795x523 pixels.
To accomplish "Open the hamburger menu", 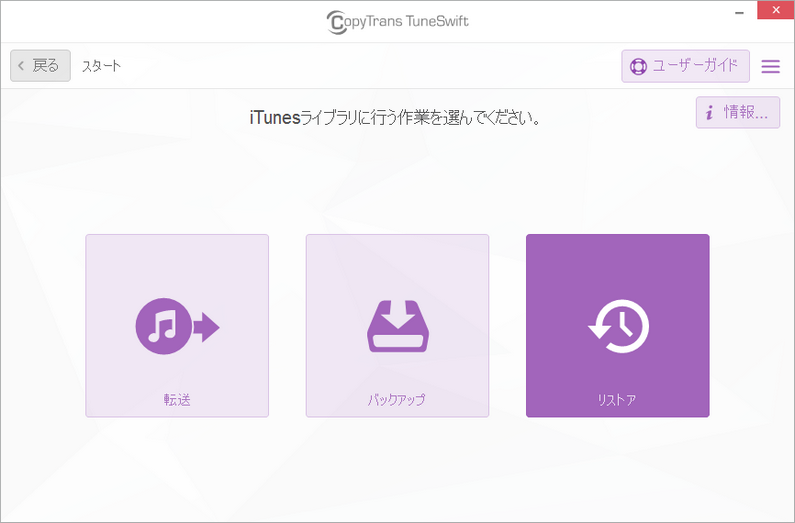I will (x=771, y=66).
